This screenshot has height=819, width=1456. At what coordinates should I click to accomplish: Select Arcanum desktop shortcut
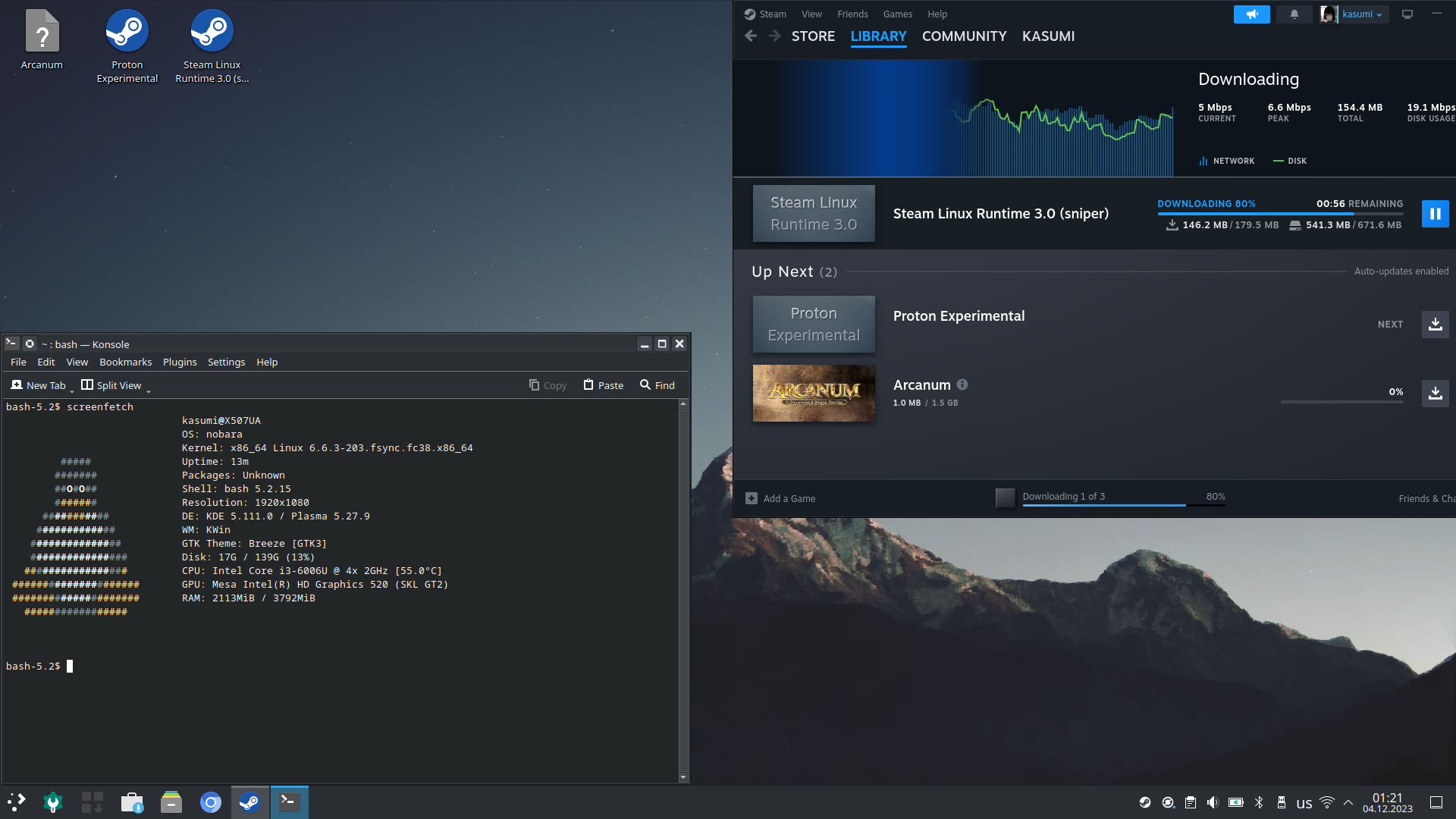coord(42,39)
